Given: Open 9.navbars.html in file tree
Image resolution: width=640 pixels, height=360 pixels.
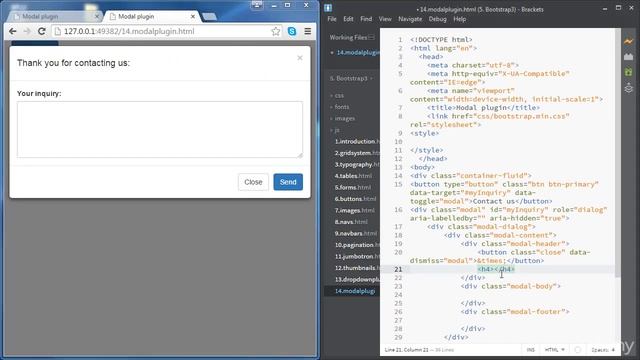Looking at the screenshot, I should point(356,233).
